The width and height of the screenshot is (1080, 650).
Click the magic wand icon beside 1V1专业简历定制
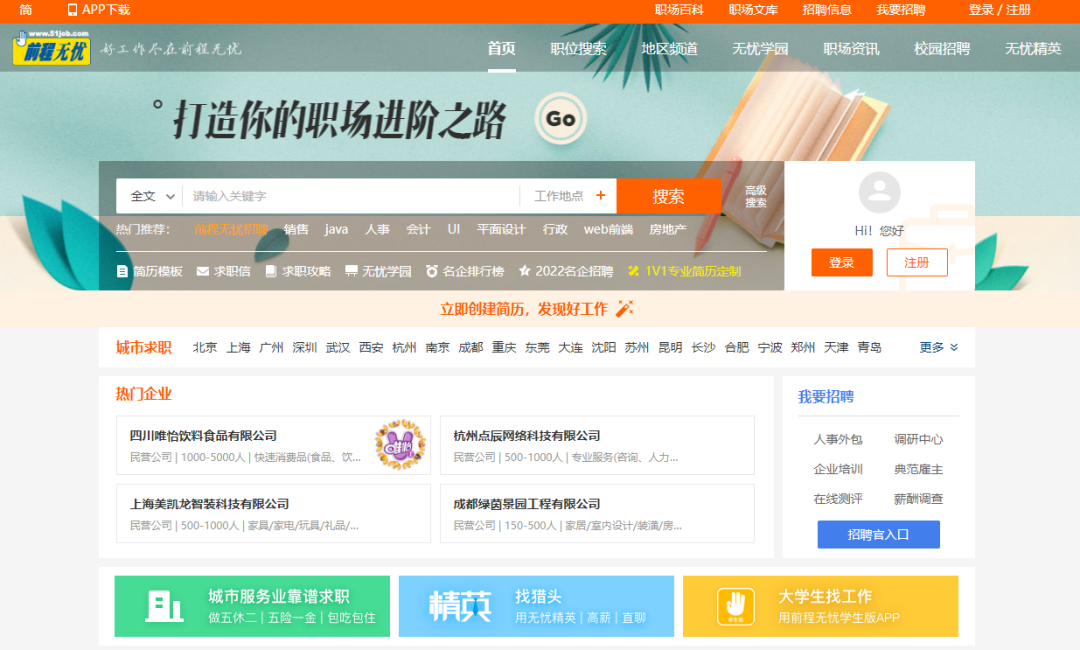(634, 271)
